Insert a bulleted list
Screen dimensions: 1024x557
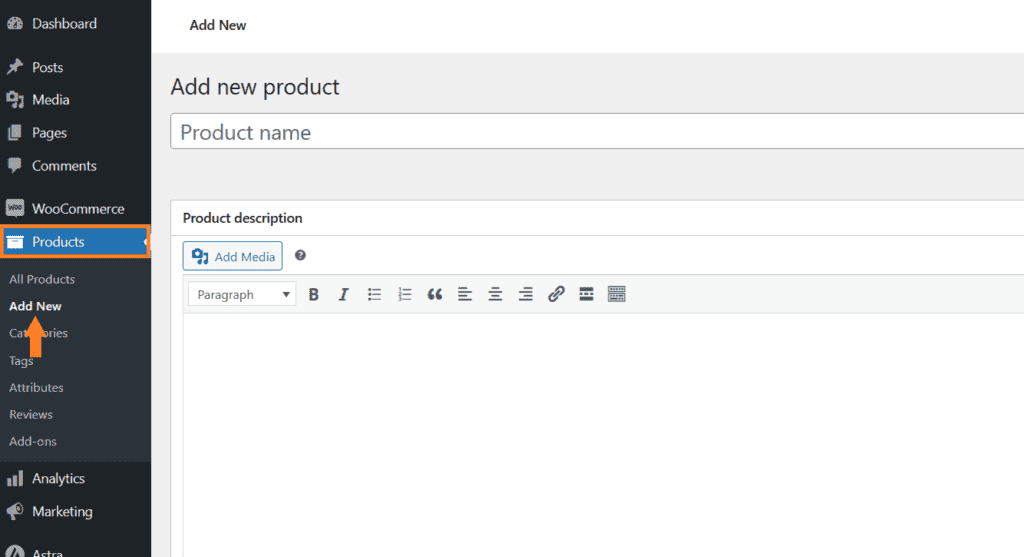[x=374, y=294]
